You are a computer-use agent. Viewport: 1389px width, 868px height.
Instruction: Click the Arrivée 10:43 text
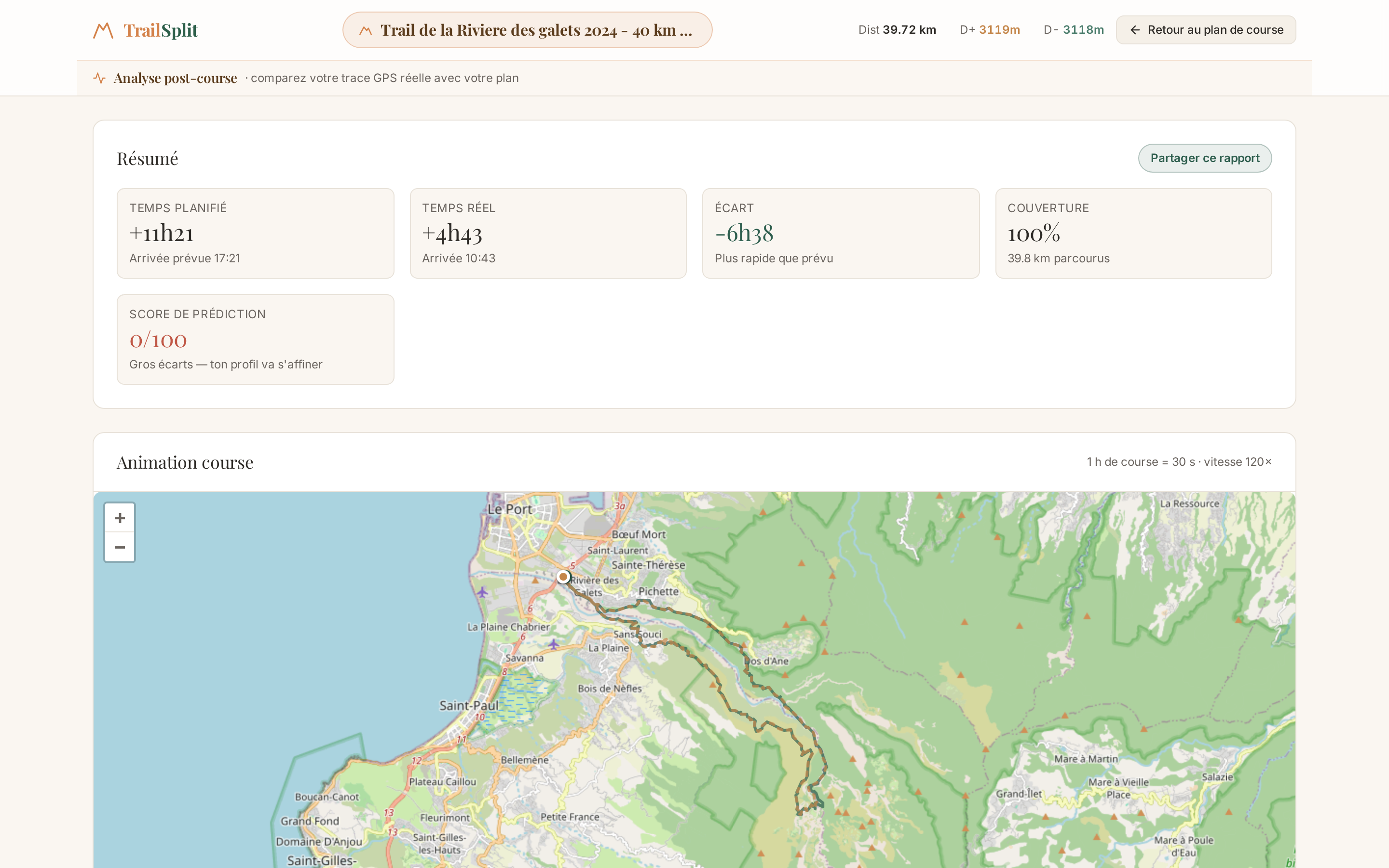tap(459, 258)
